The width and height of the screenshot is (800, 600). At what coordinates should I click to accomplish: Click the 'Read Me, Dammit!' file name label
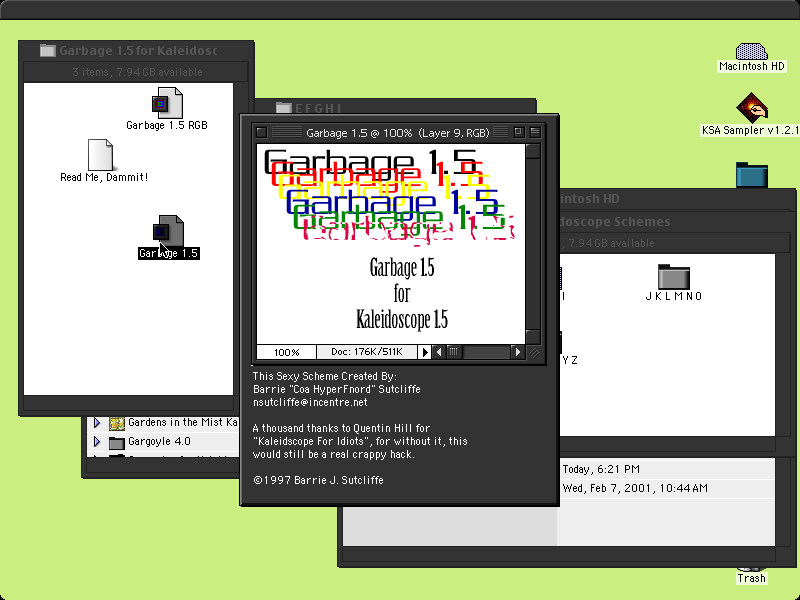pyautogui.click(x=104, y=178)
